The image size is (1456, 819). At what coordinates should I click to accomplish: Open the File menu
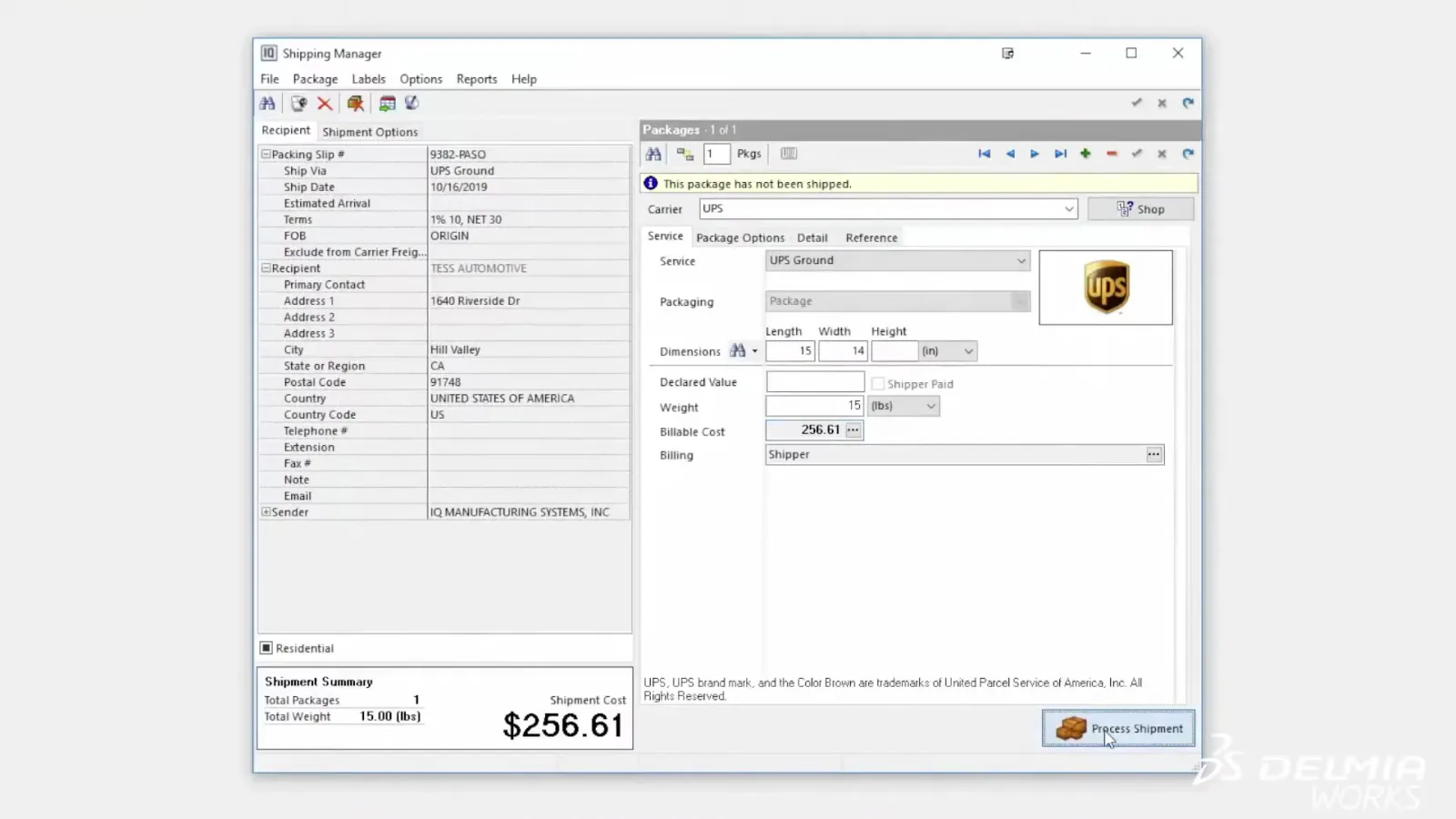click(x=269, y=79)
